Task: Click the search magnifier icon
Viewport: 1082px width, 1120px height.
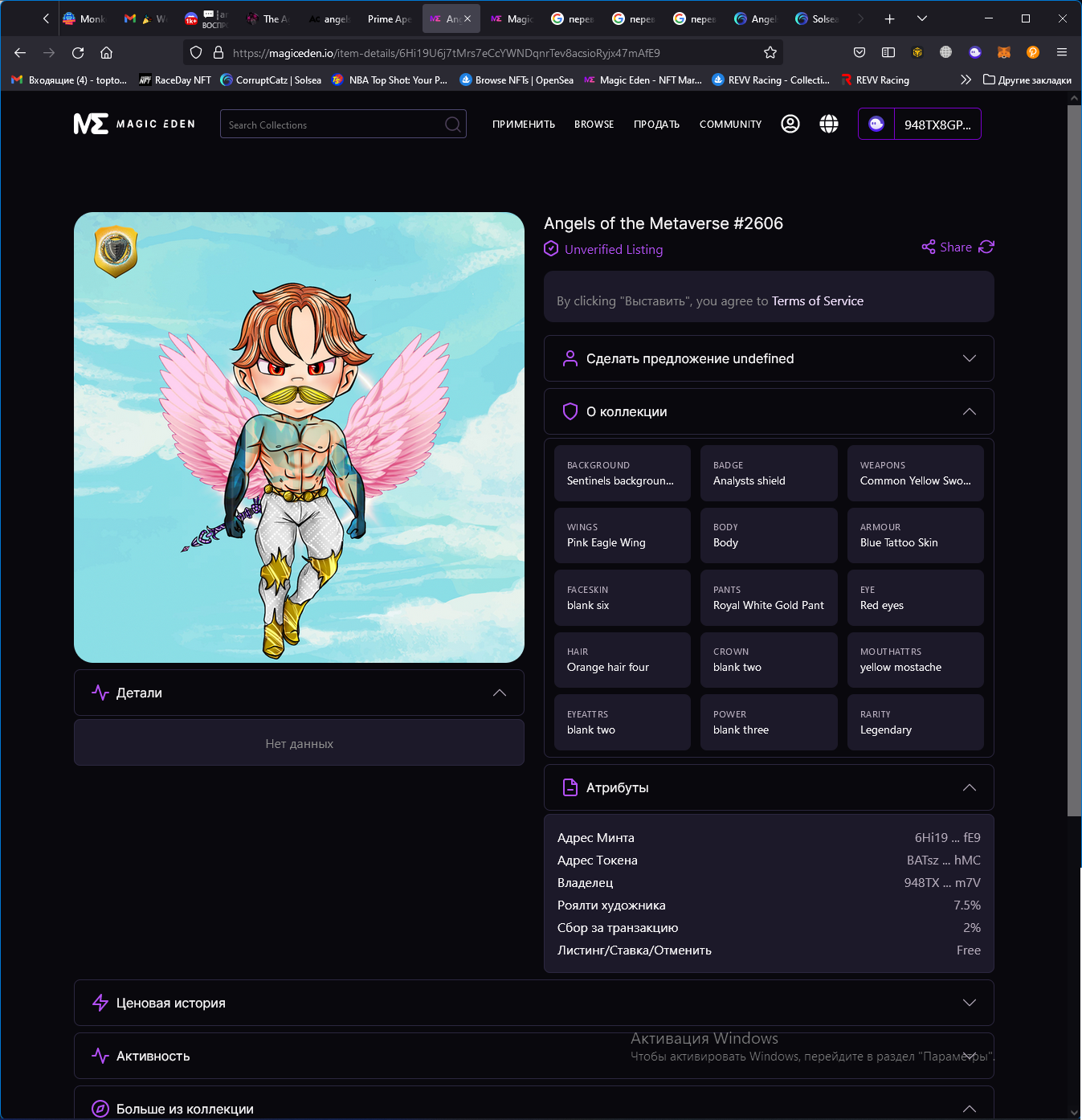Action: [453, 125]
